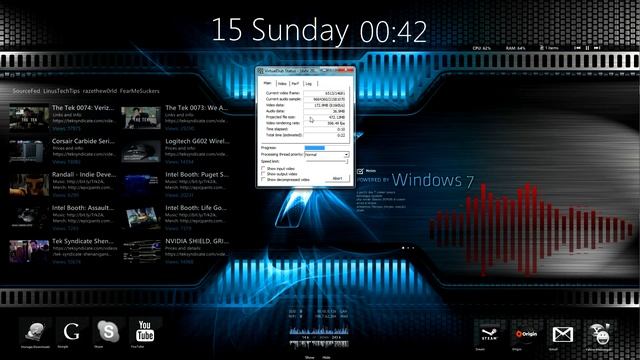Screen dimensions: 640x360
Task: Click the RAM usage readout
Action: coord(516,48)
